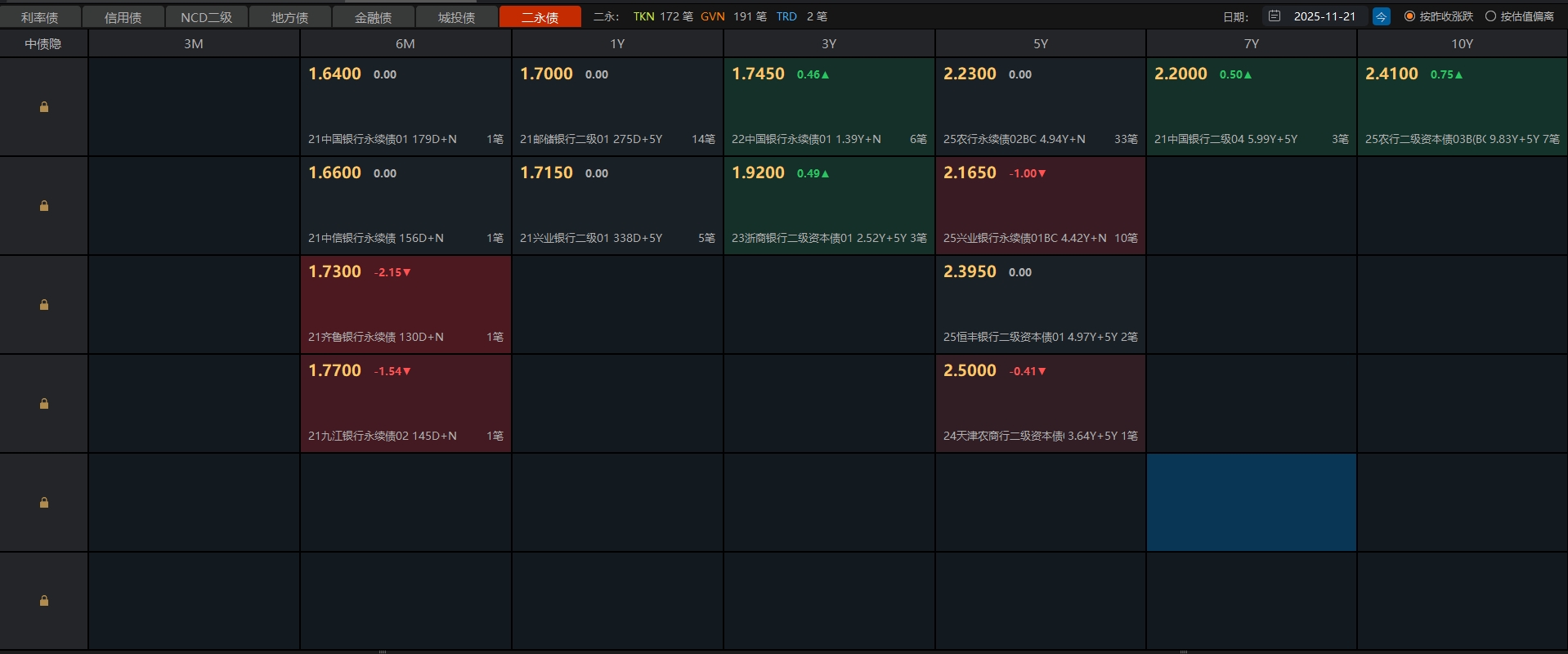Screen dimensions: 1568x654
Task: Click the TKN 172 笔 statistic
Action: (x=663, y=16)
